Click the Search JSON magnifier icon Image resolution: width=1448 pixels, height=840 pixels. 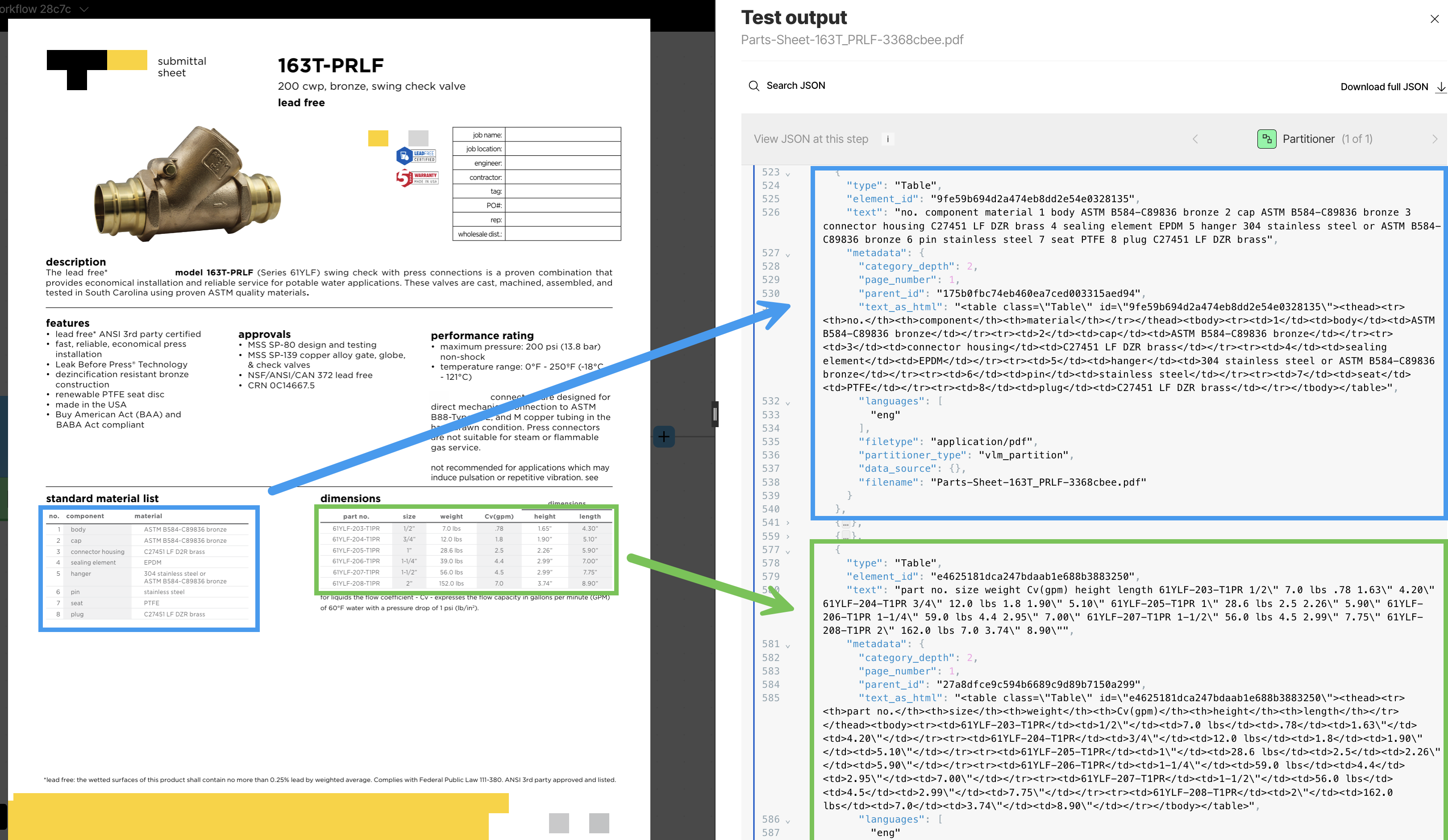click(753, 86)
